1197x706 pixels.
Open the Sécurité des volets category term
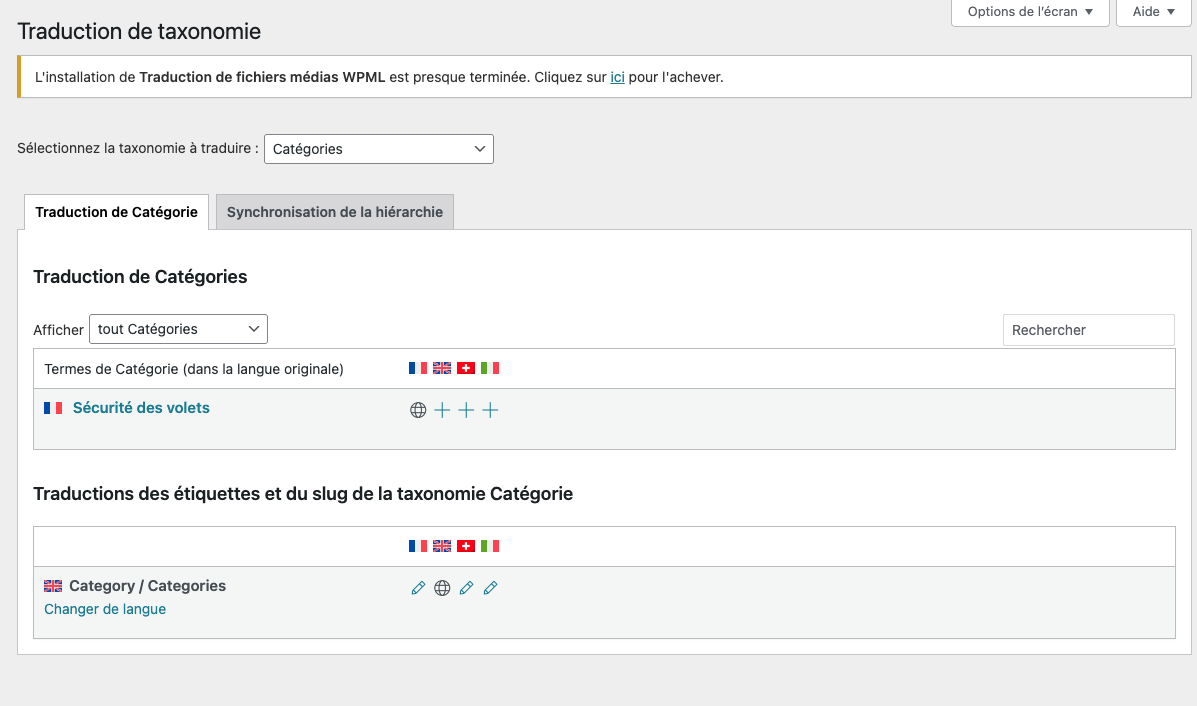pyautogui.click(x=141, y=408)
